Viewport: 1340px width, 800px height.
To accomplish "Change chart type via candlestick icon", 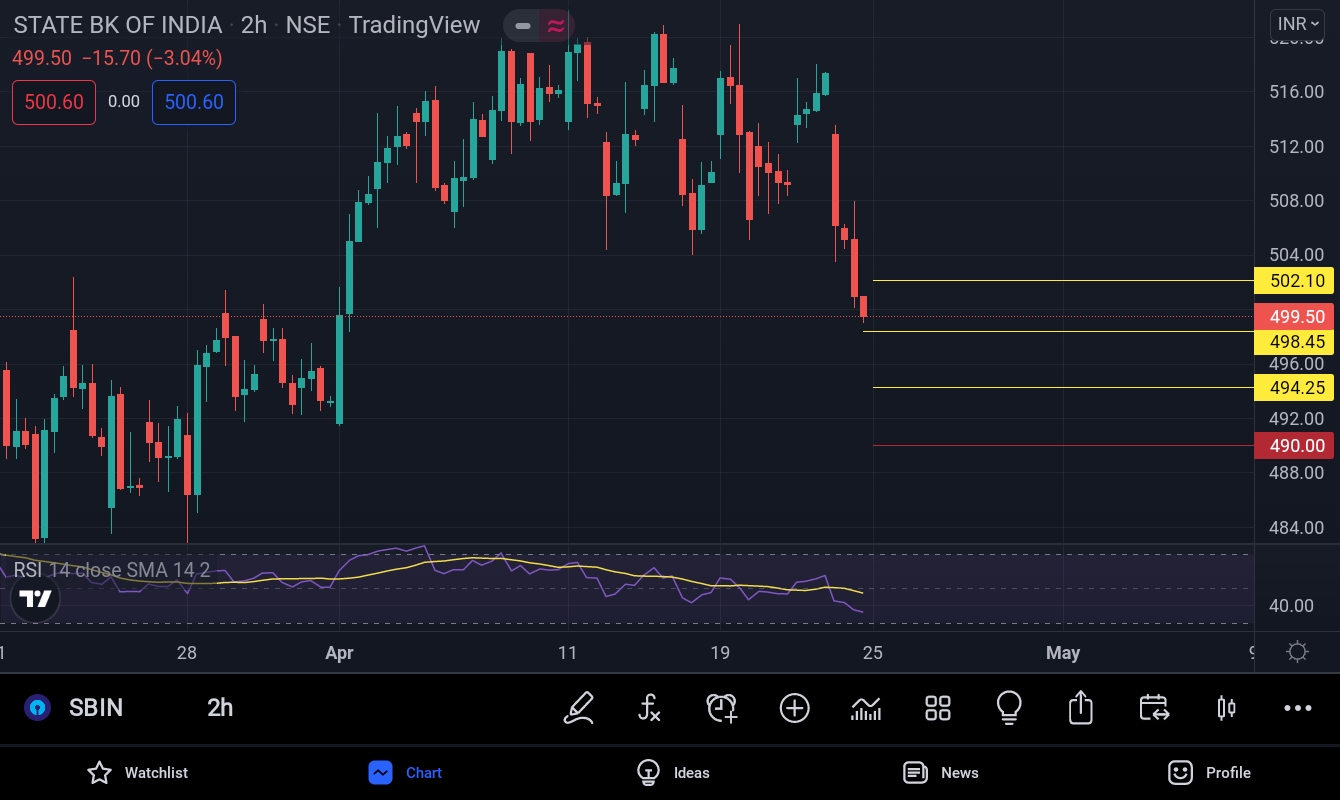I will (1226, 708).
